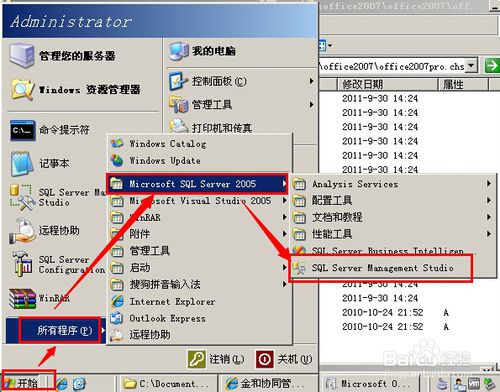The width and height of the screenshot is (500, 392).
Task: Expand WinRAR program folder
Action: tap(199, 217)
